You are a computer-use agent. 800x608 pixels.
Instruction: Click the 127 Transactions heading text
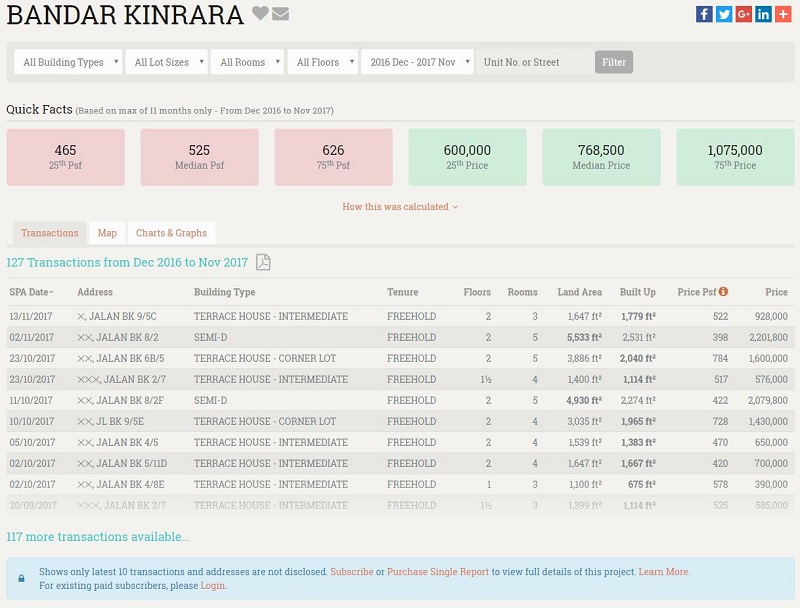127,262
